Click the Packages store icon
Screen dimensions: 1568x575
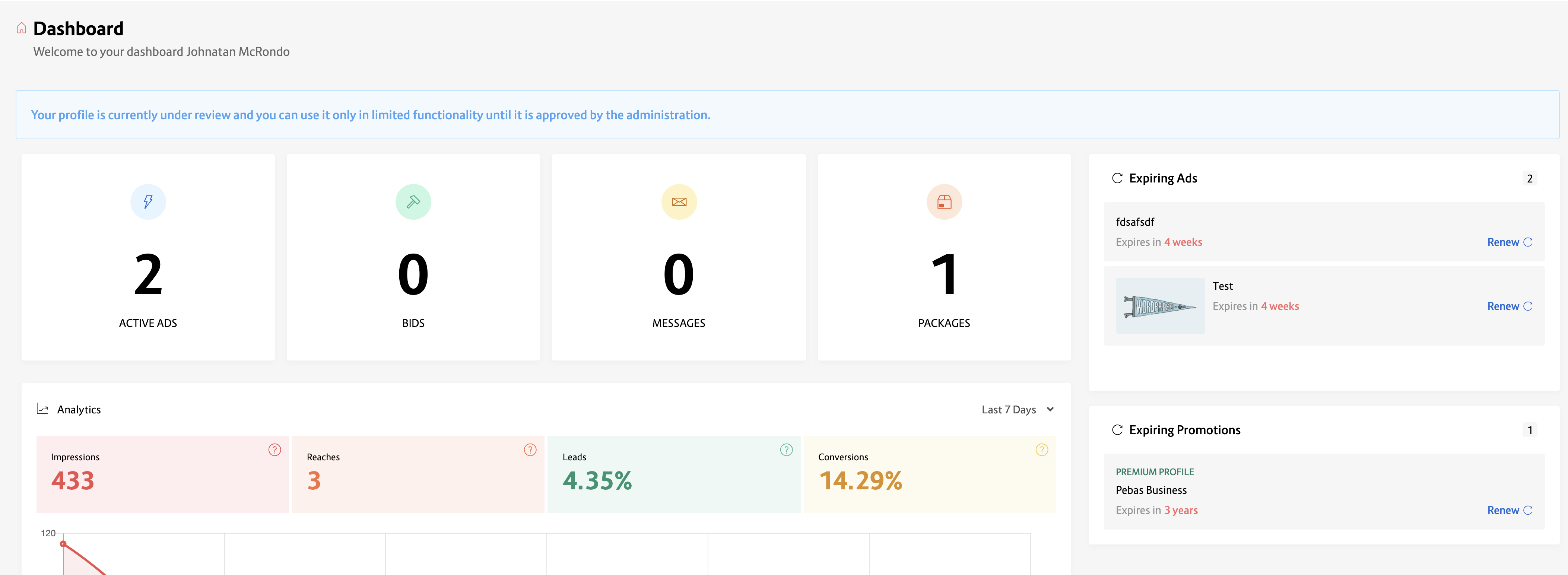(944, 201)
